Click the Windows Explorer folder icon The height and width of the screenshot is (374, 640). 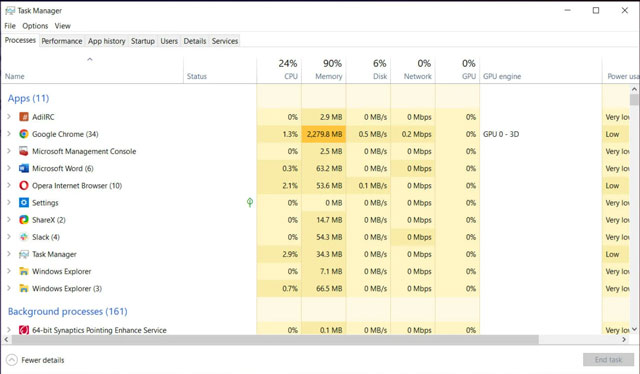click(x=24, y=272)
